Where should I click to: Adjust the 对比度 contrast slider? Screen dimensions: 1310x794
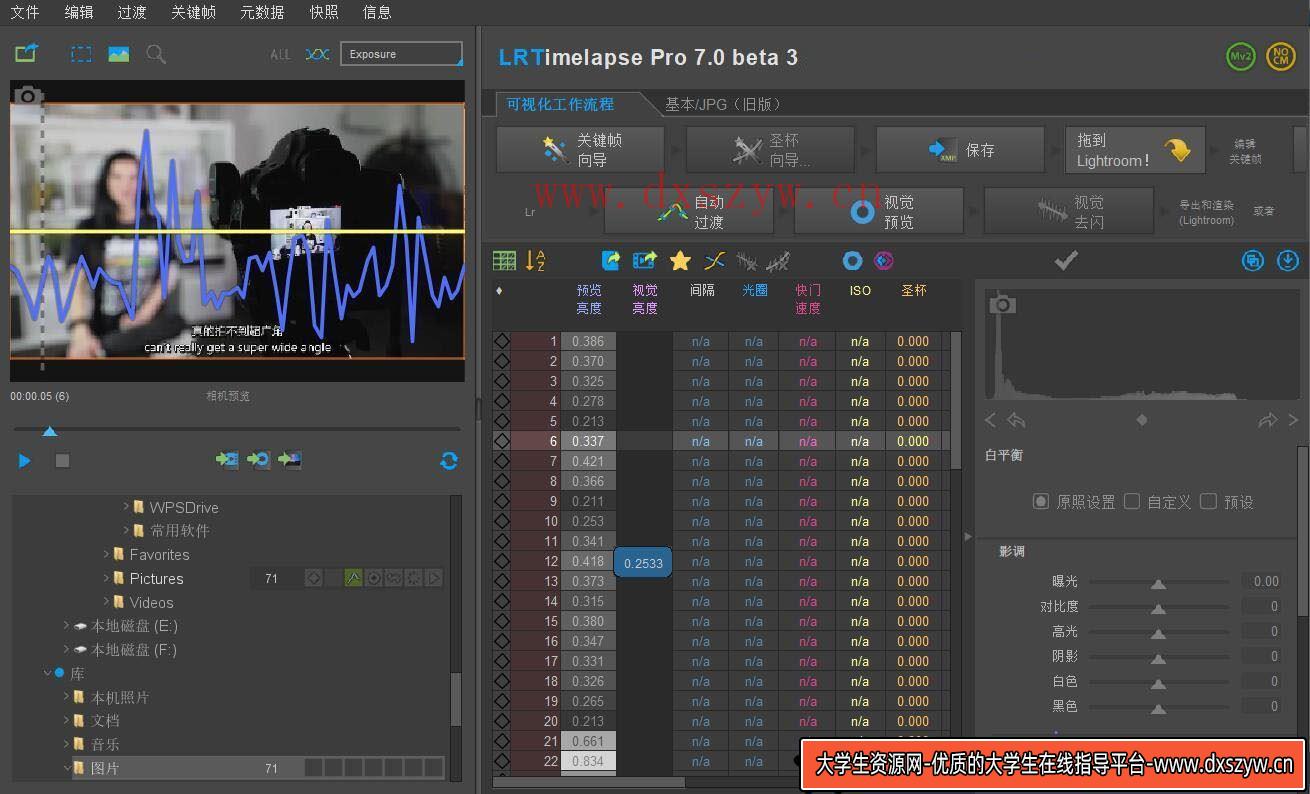point(1158,607)
